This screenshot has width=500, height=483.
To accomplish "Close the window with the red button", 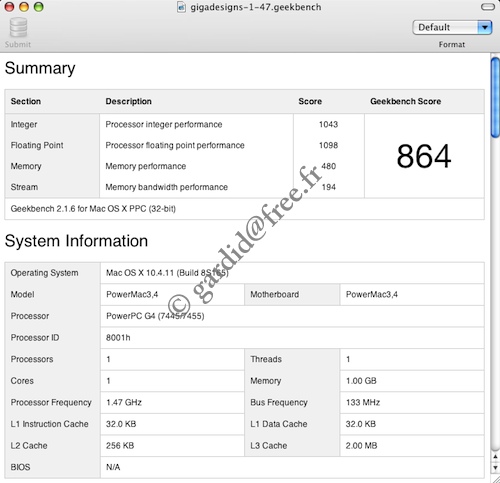I will 9,7.
